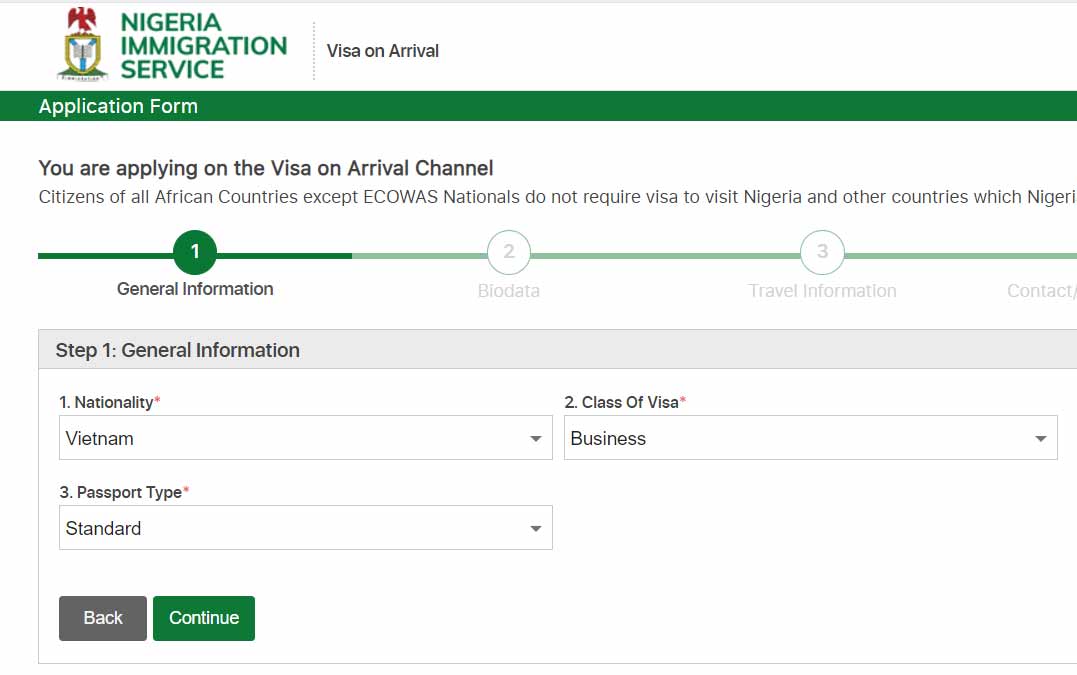Select the Vietnam value in Nationality field

tap(98, 438)
